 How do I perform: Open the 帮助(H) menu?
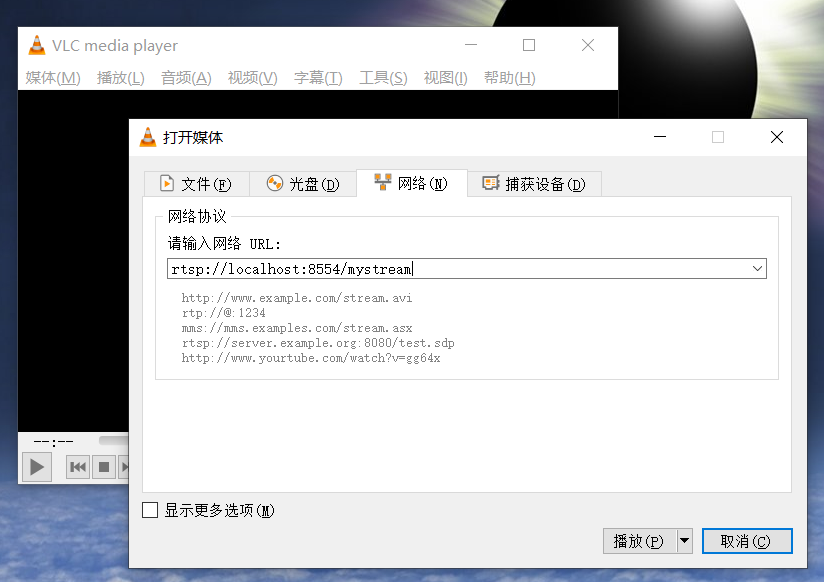(510, 78)
